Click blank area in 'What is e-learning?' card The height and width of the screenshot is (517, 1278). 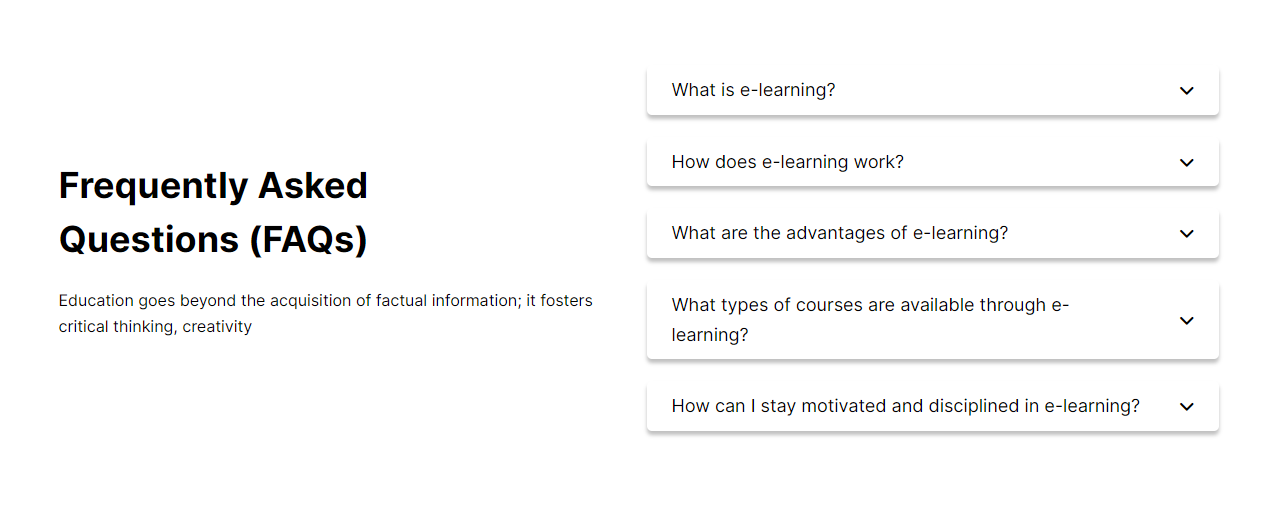(x=1000, y=91)
